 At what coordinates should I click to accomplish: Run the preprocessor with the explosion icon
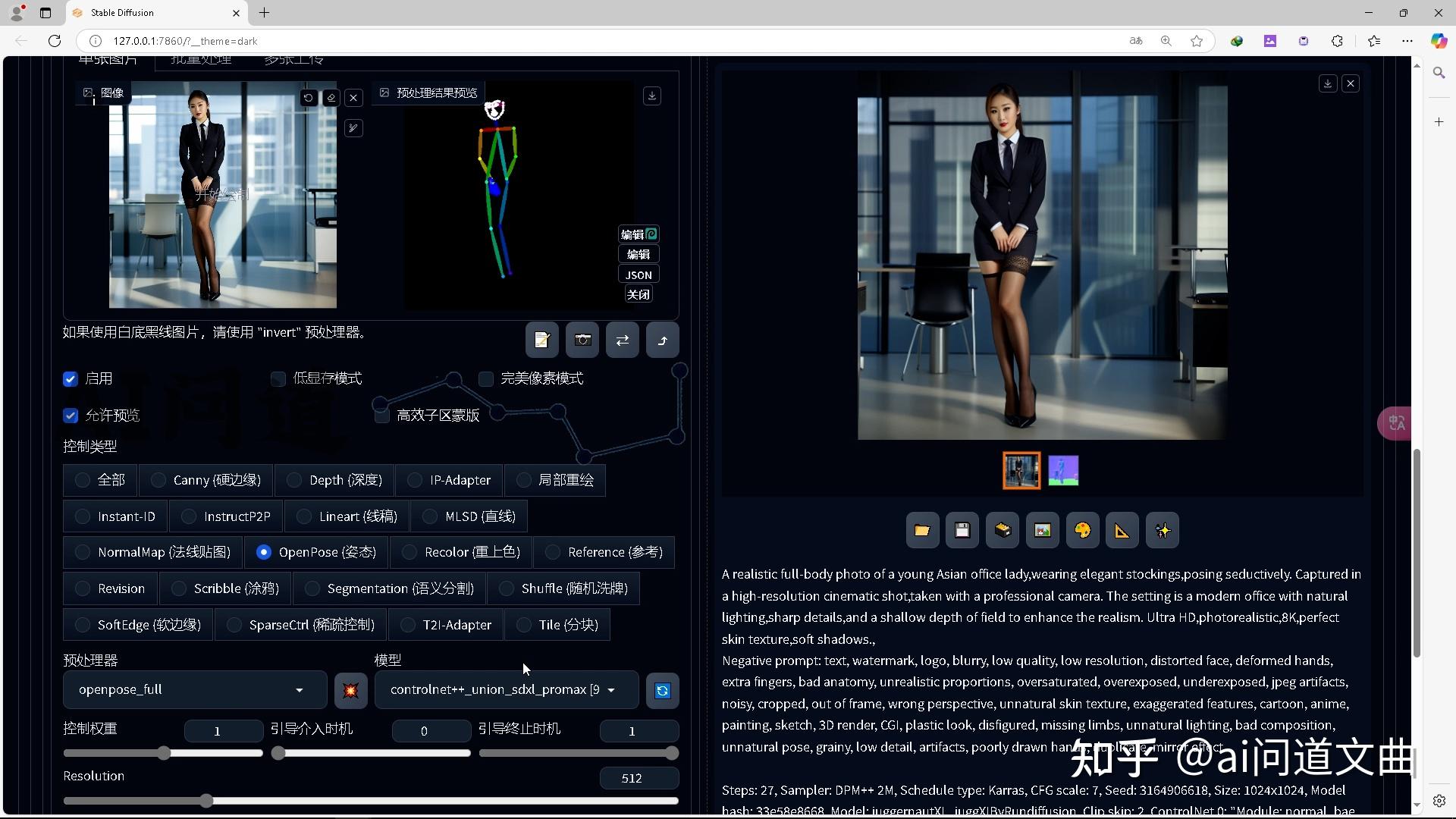coord(350,690)
